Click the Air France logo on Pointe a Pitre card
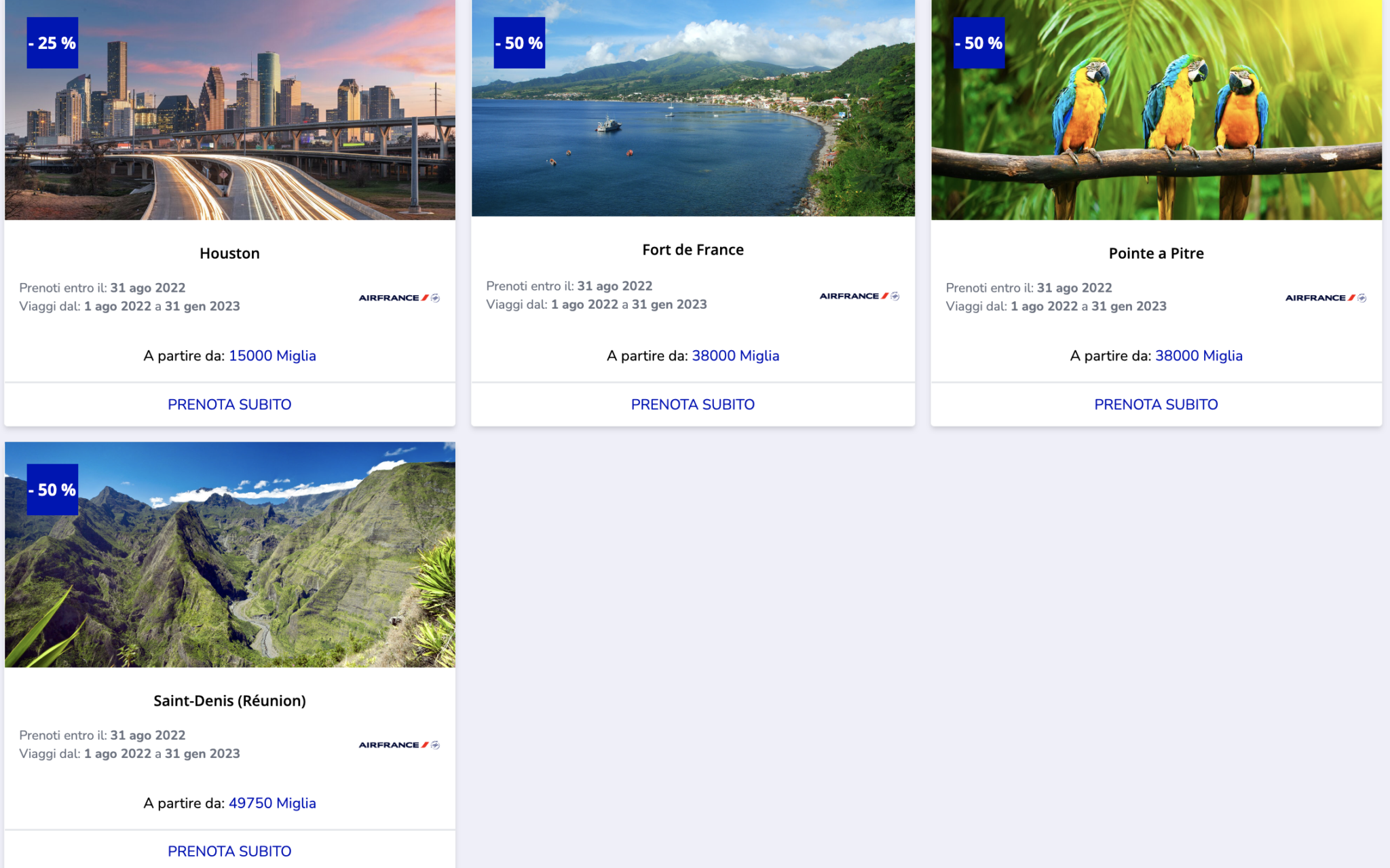1390x868 pixels. pyautogui.click(x=1326, y=298)
